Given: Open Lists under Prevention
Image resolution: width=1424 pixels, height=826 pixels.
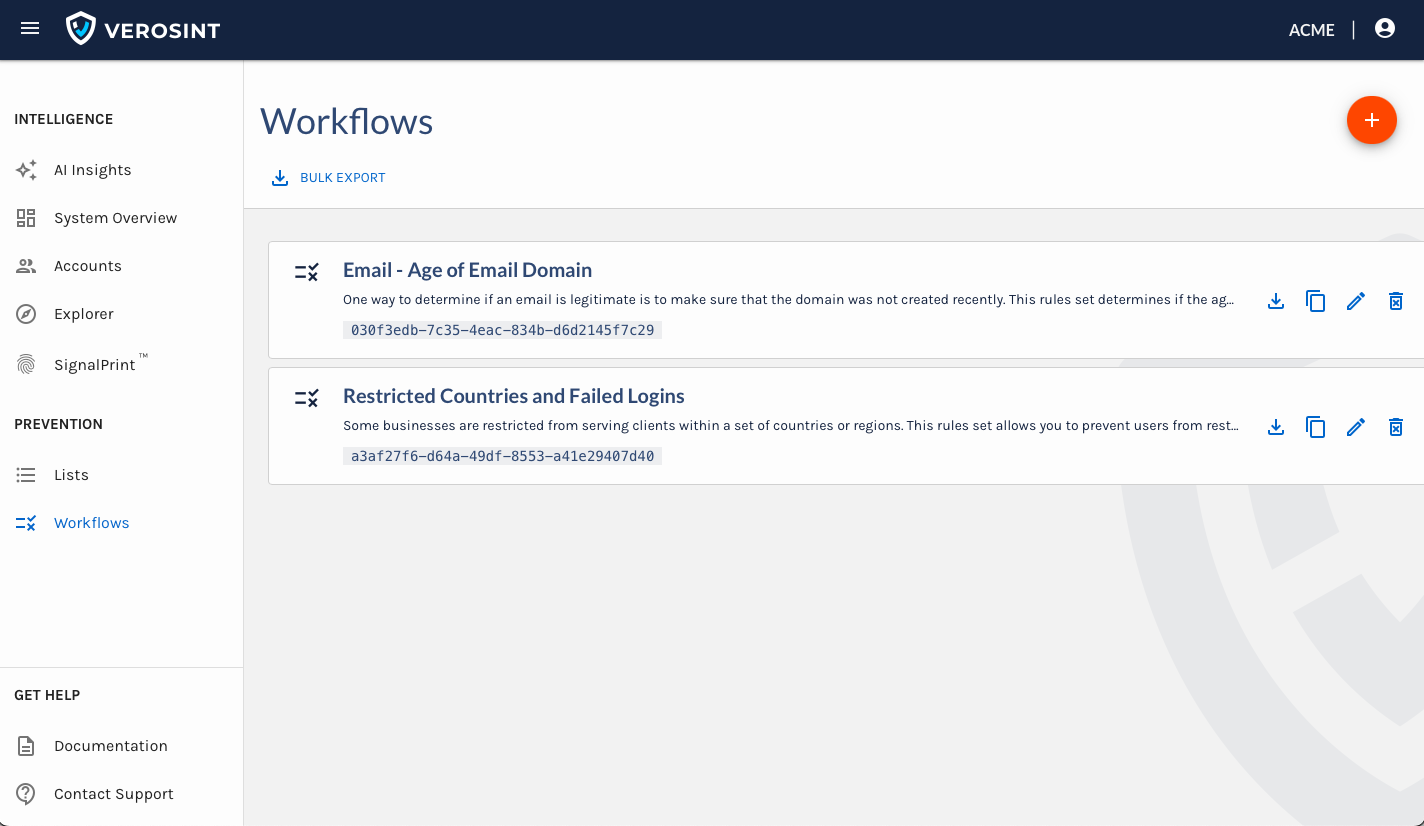Looking at the screenshot, I should point(71,475).
